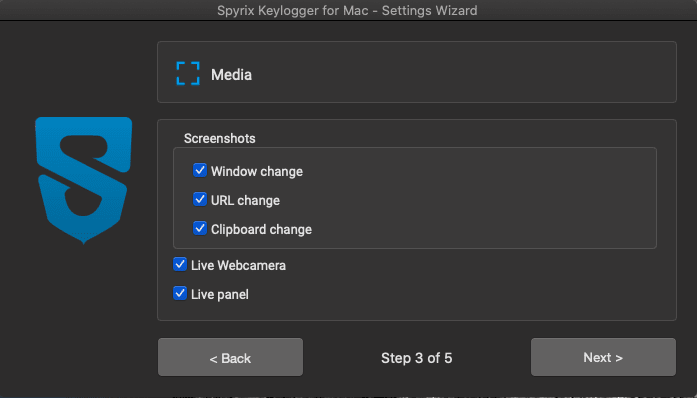697x398 pixels.
Task: Click the 'Live panel' label text
Action: click(x=220, y=294)
